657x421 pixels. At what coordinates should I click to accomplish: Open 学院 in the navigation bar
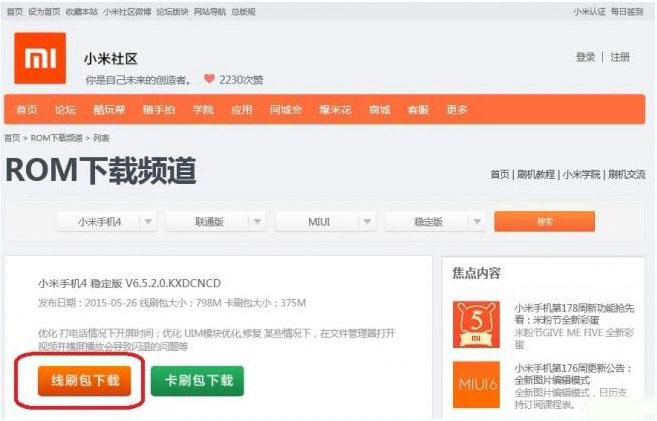pos(203,110)
